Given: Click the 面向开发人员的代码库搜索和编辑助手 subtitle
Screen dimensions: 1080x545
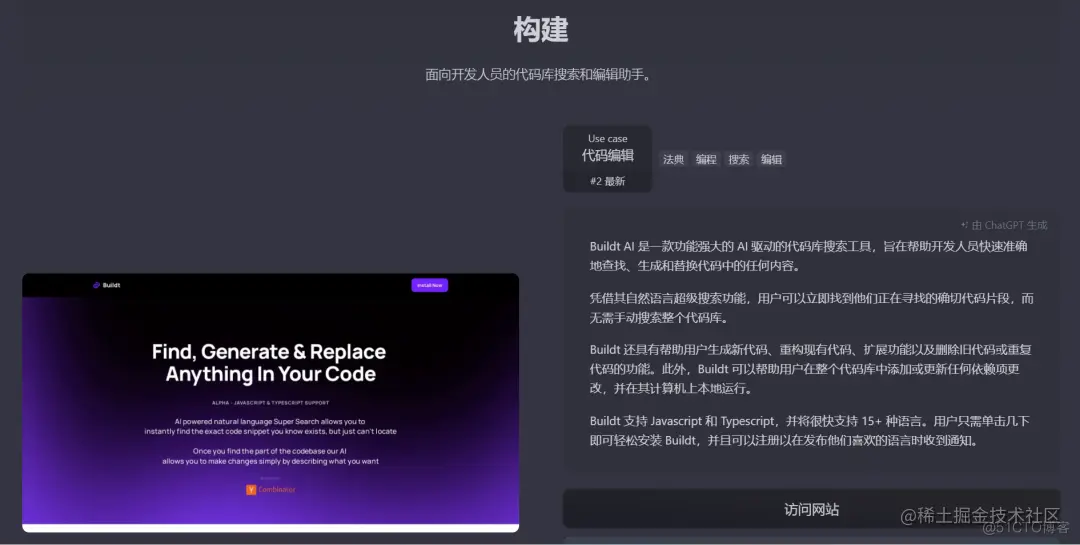Looking at the screenshot, I should 539,74.
